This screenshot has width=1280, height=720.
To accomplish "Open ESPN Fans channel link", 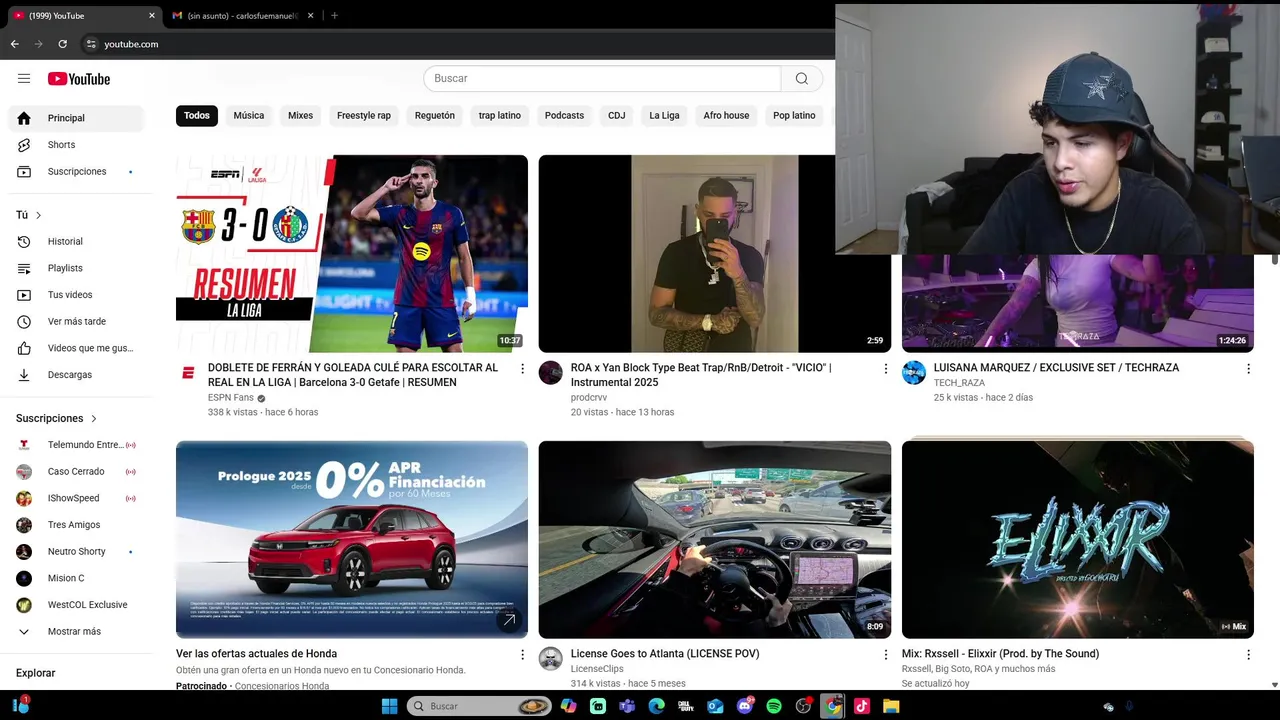I will tap(231, 398).
